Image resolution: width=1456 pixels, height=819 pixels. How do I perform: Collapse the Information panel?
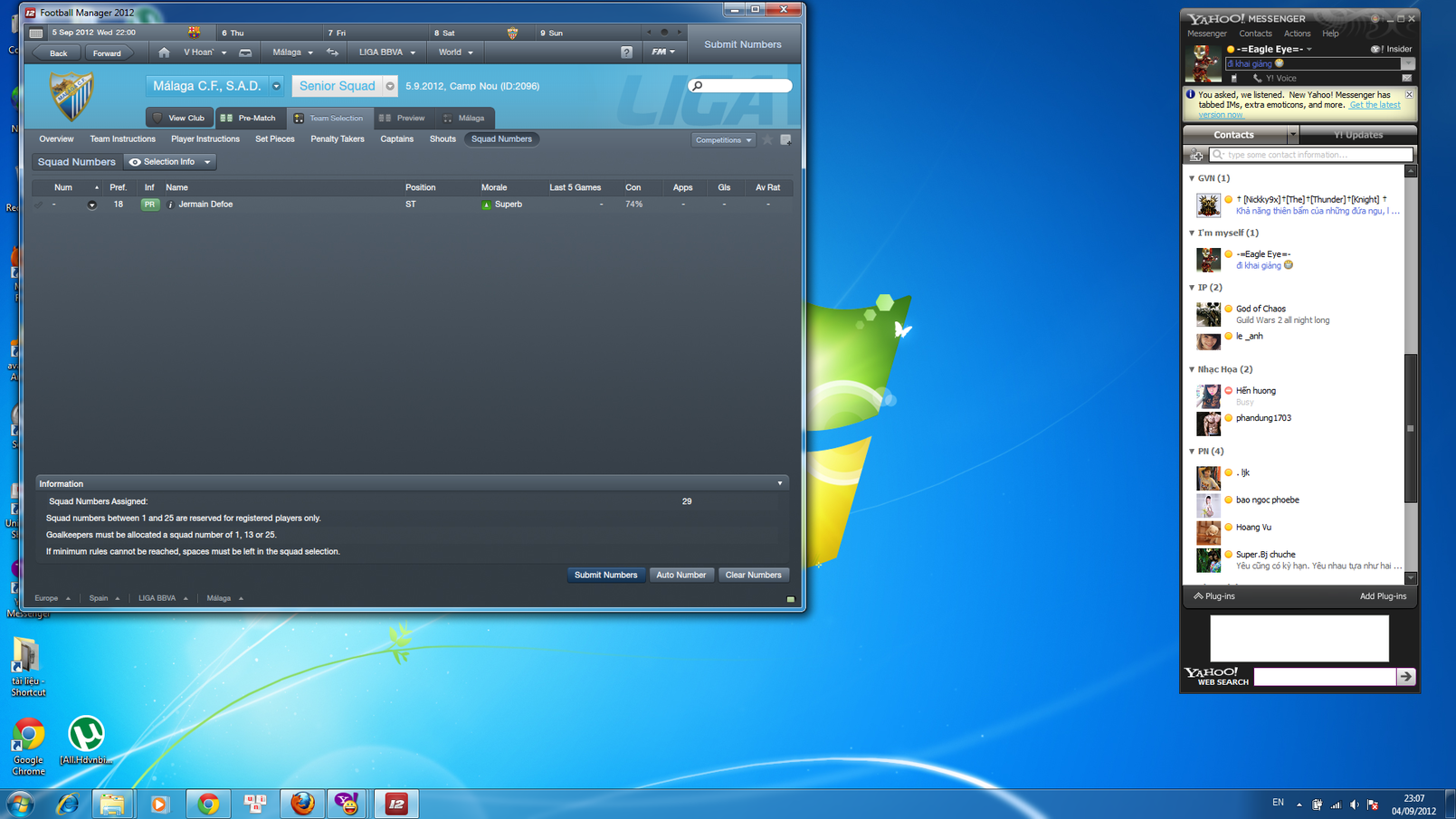coord(780,484)
